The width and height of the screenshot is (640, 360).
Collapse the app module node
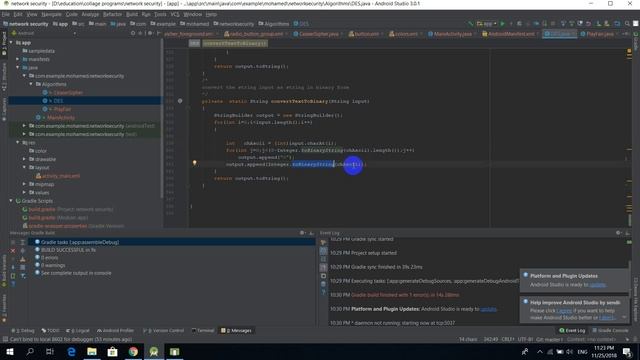(11, 42)
